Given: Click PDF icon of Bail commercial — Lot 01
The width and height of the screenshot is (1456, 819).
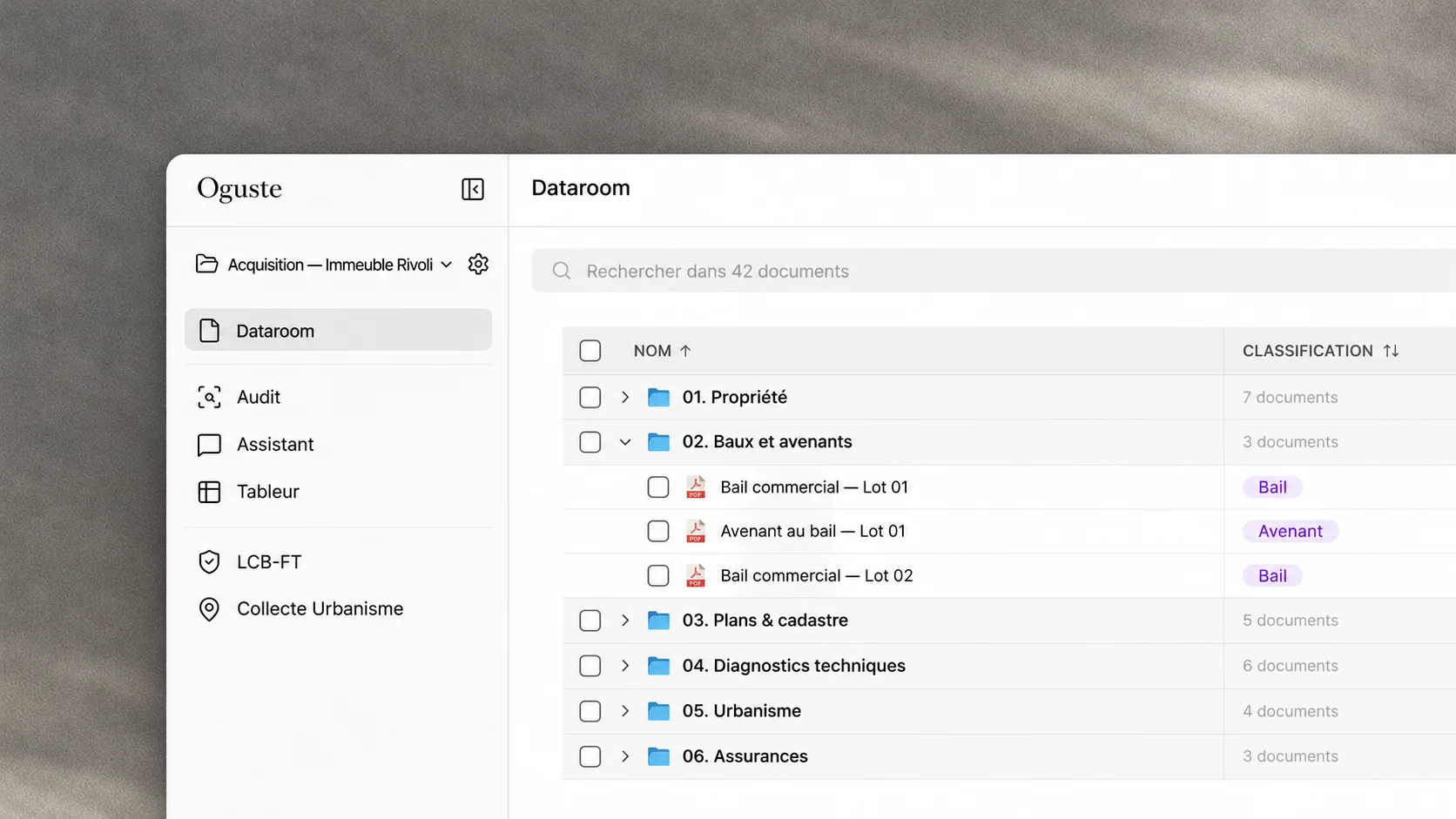Looking at the screenshot, I should tap(695, 487).
